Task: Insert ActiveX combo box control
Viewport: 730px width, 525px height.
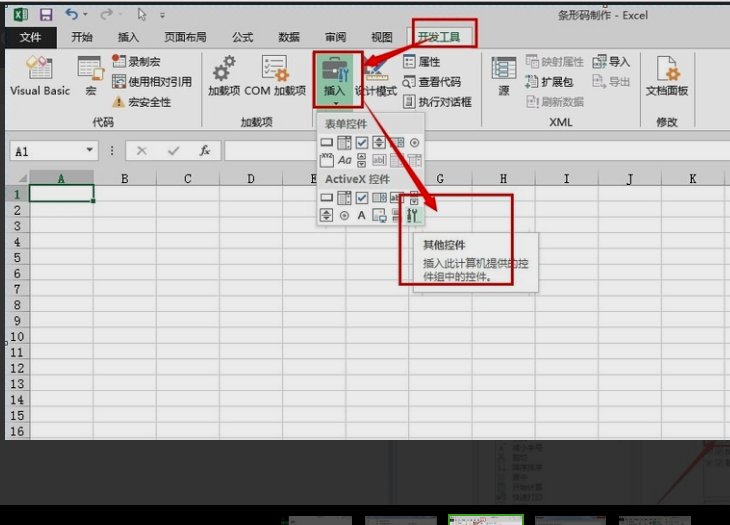Action: click(344, 198)
